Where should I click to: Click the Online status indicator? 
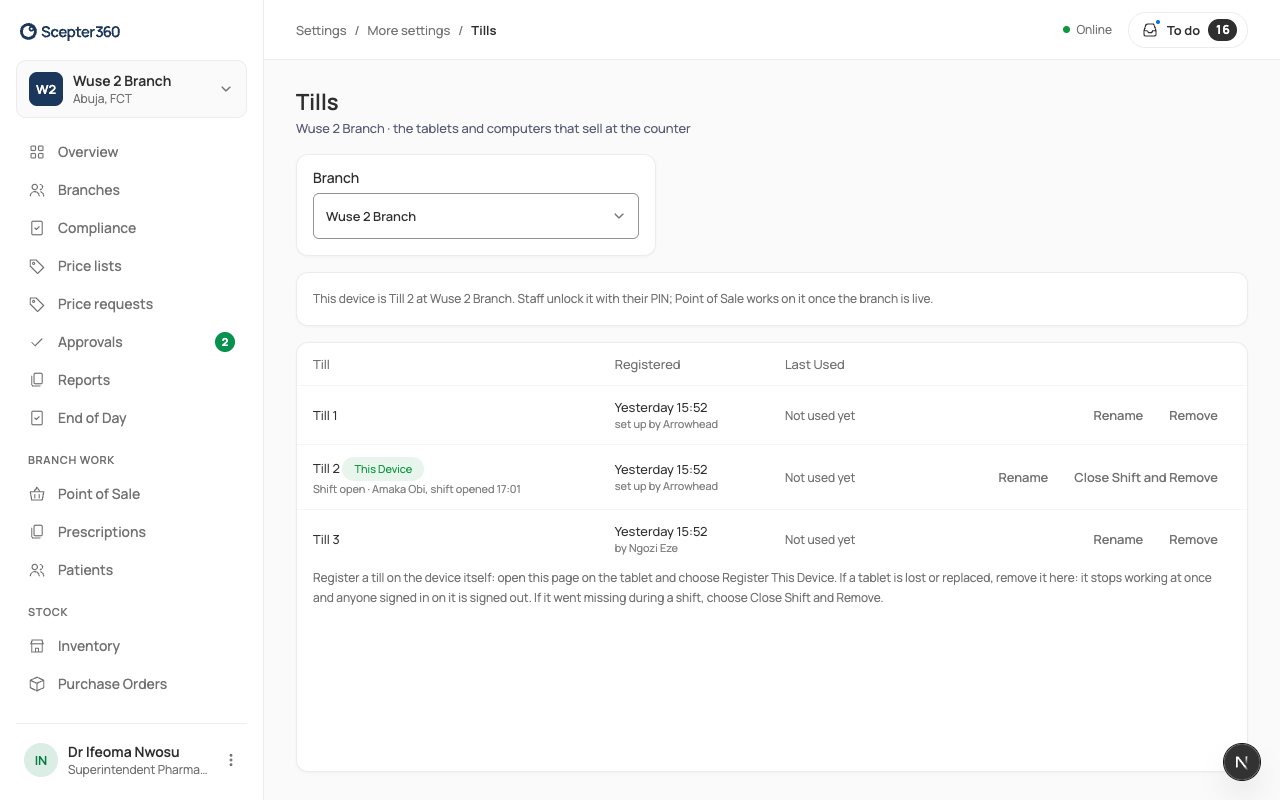click(1087, 30)
